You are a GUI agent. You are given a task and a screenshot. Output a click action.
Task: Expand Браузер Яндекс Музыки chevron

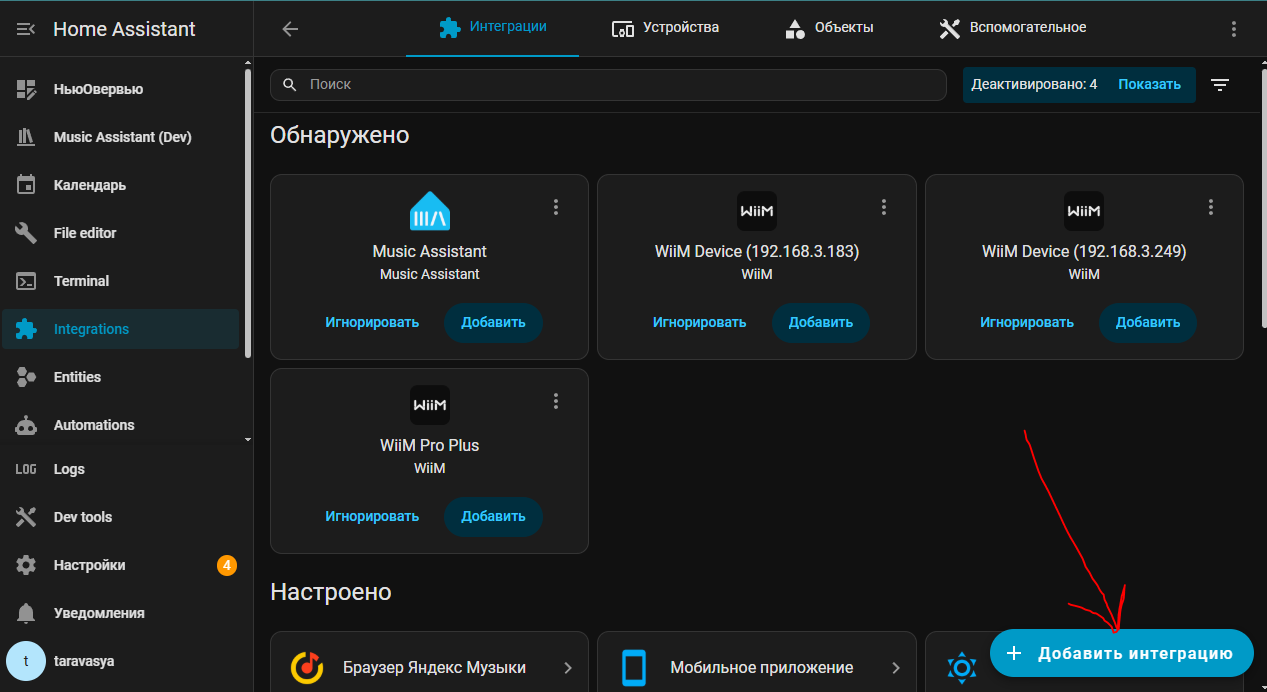568,667
